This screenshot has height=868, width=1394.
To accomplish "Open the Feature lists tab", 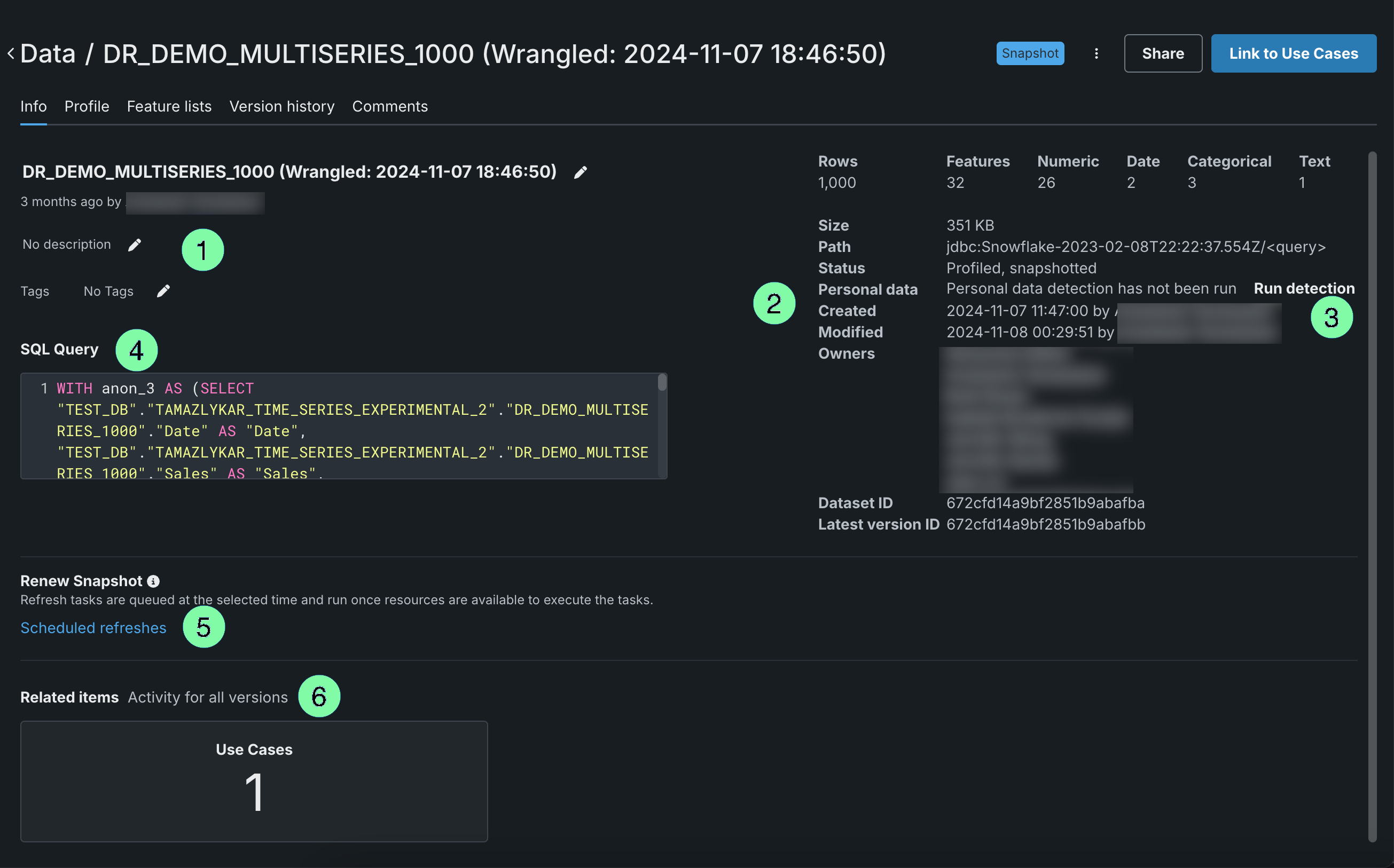I will [x=169, y=107].
